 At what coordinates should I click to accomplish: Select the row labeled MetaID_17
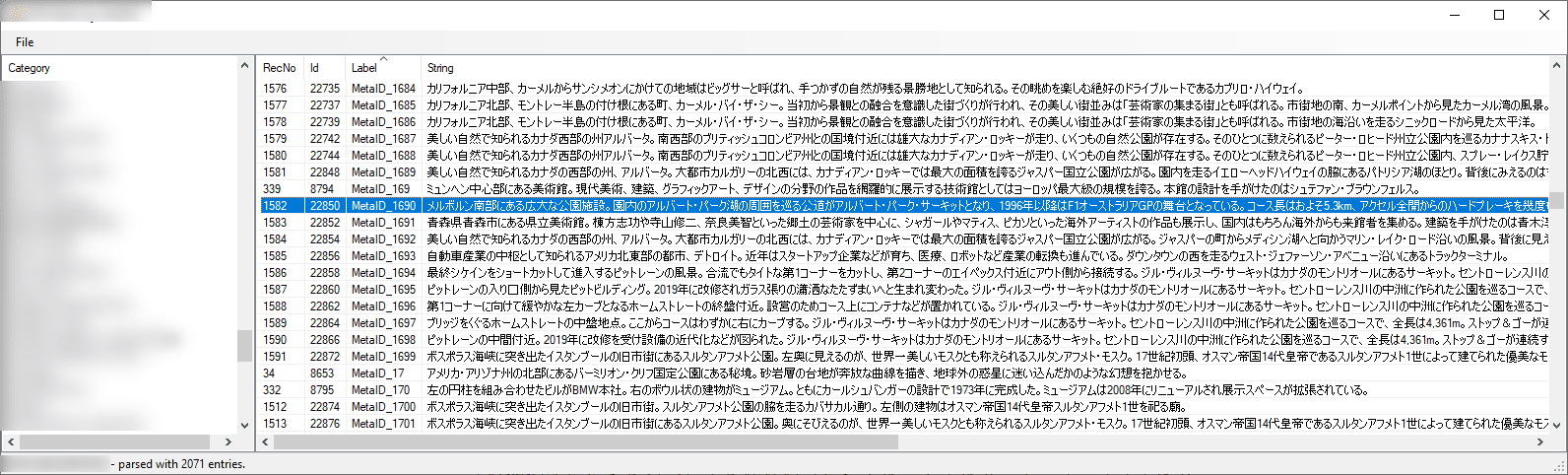click(x=899, y=373)
